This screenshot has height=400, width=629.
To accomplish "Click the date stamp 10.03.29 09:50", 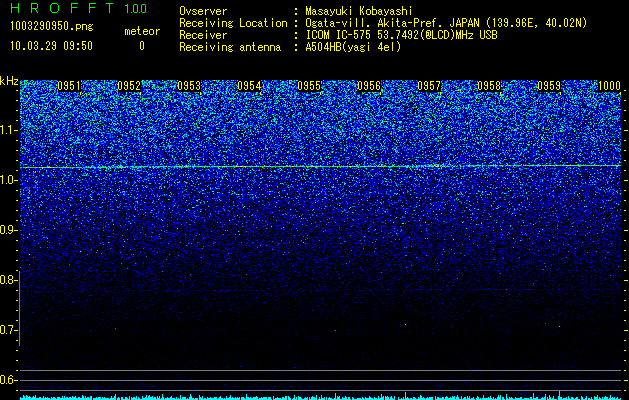I will tap(51, 46).
